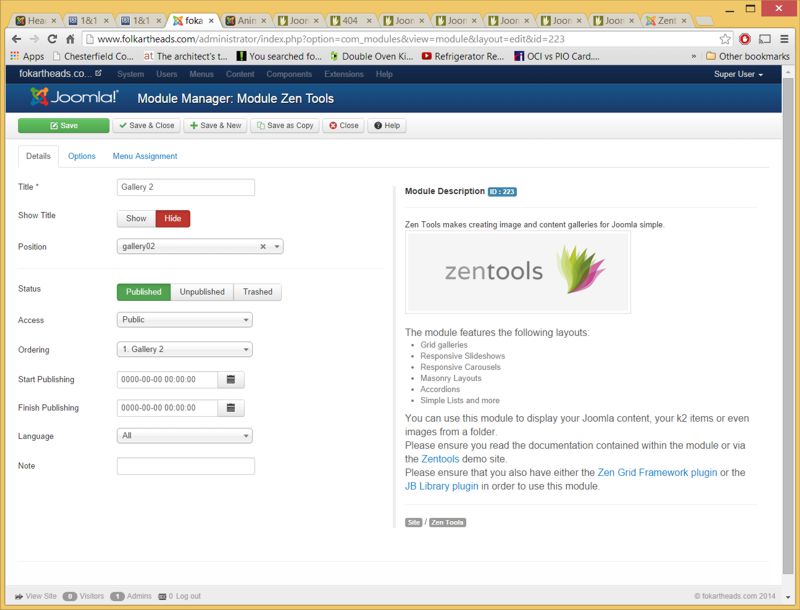The height and width of the screenshot is (610, 800).
Task: Open the Language dropdown set to All
Action: tap(185, 436)
